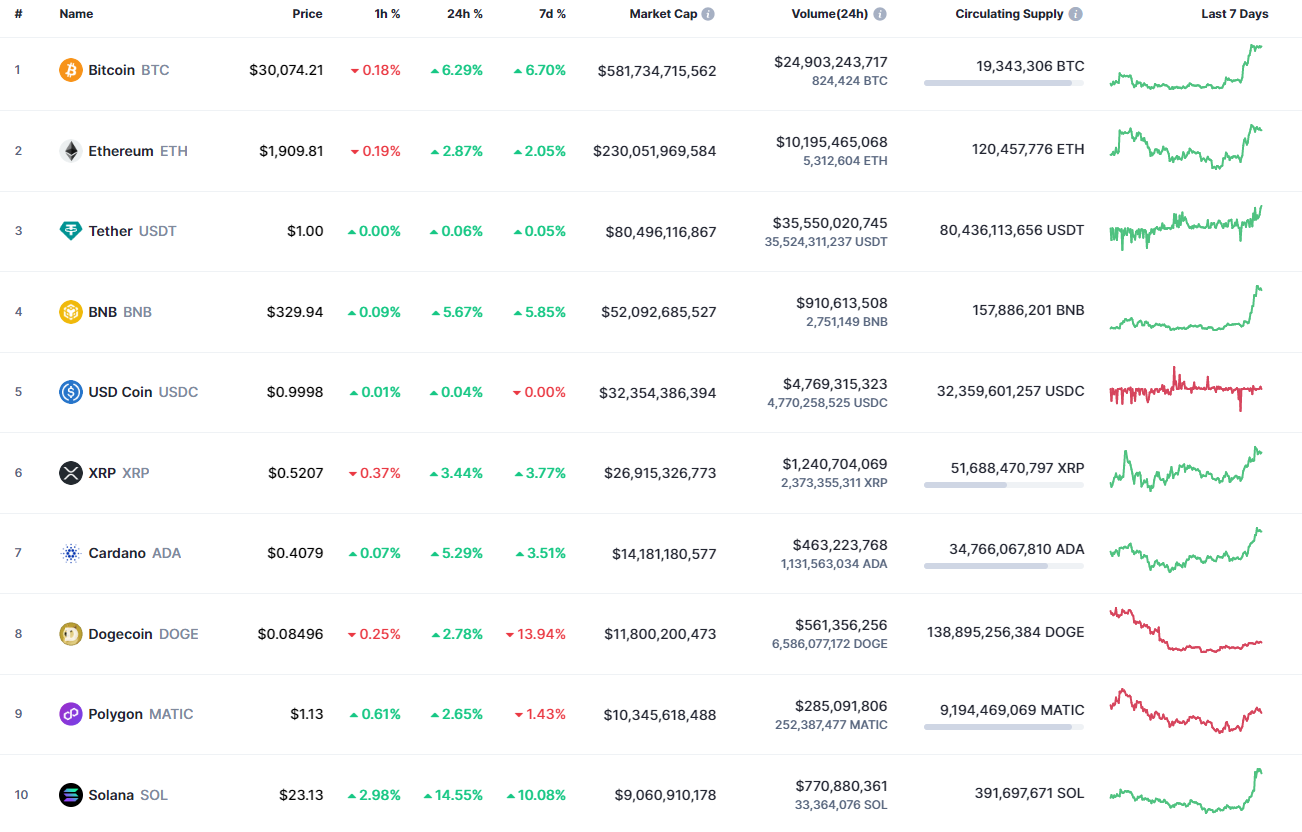
Task: Select the Ethereum coin icon
Action: point(68,150)
